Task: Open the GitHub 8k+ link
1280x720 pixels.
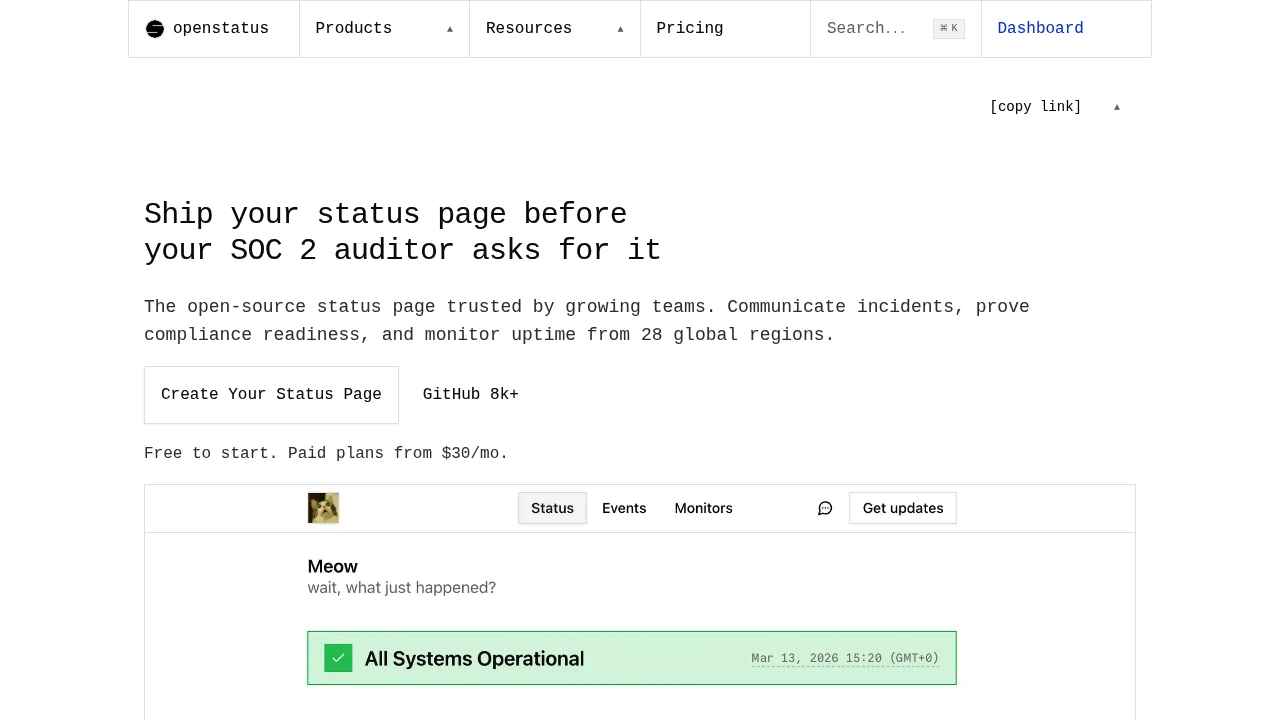Action: click(471, 395)
